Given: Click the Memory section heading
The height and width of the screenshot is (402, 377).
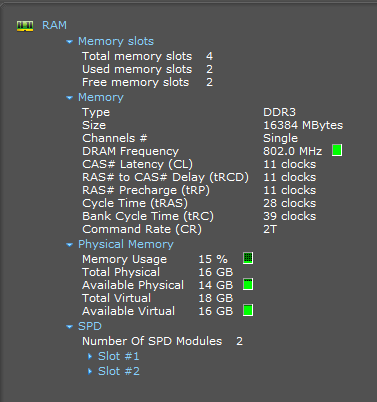Looking at the screenshot, I should 101,97.
